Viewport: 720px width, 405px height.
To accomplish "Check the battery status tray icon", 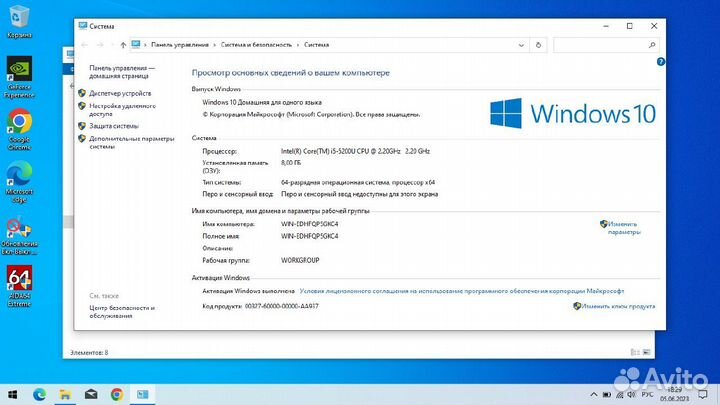I will pyautogui.click(x=607, y=394).
